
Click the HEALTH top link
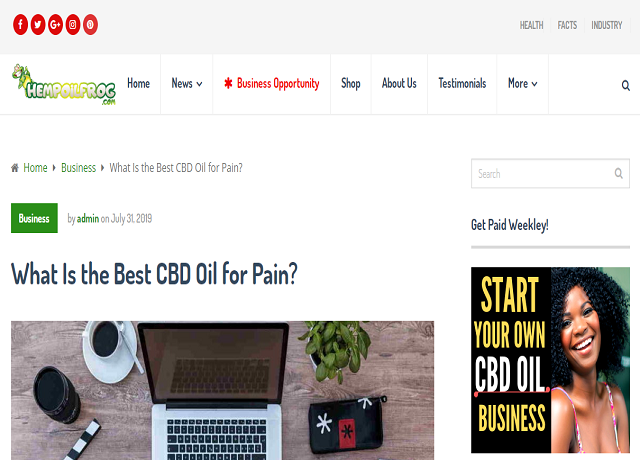pyautogui.click(x=531, y=25)
